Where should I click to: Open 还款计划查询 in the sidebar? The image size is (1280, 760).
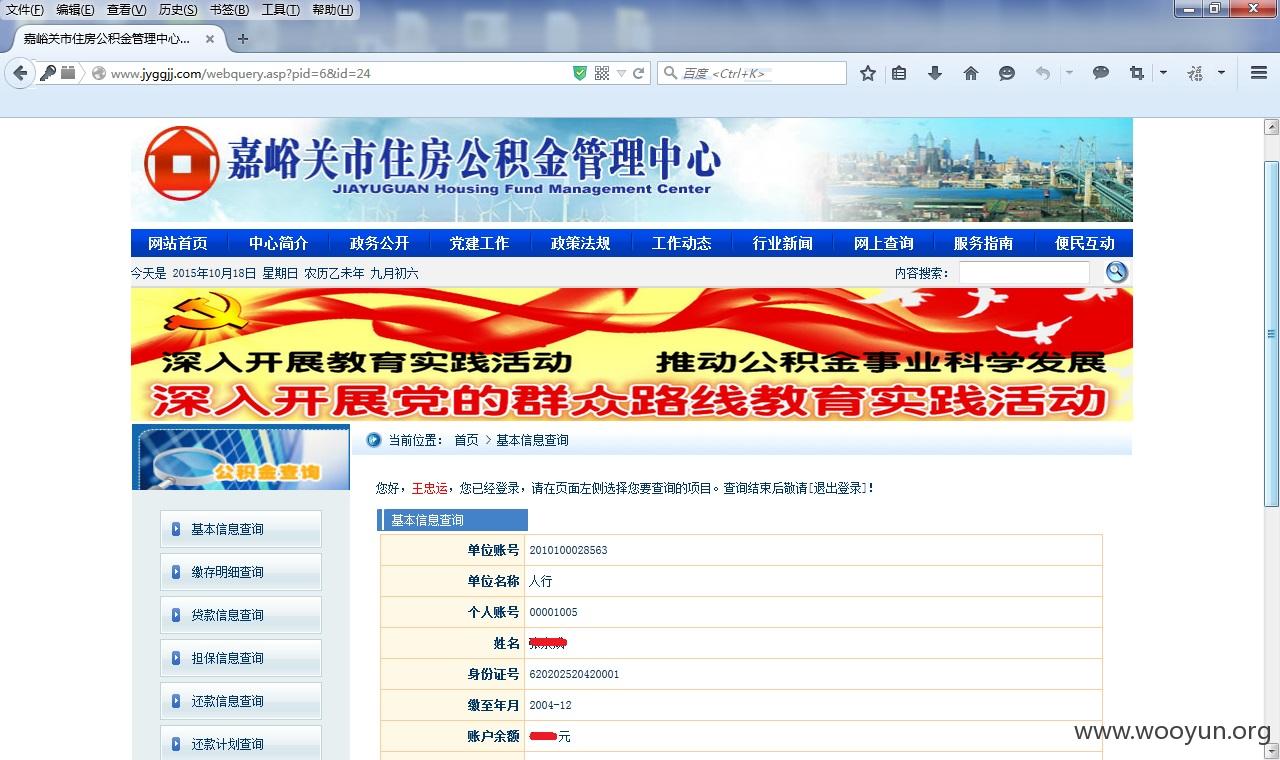(241, 743)
